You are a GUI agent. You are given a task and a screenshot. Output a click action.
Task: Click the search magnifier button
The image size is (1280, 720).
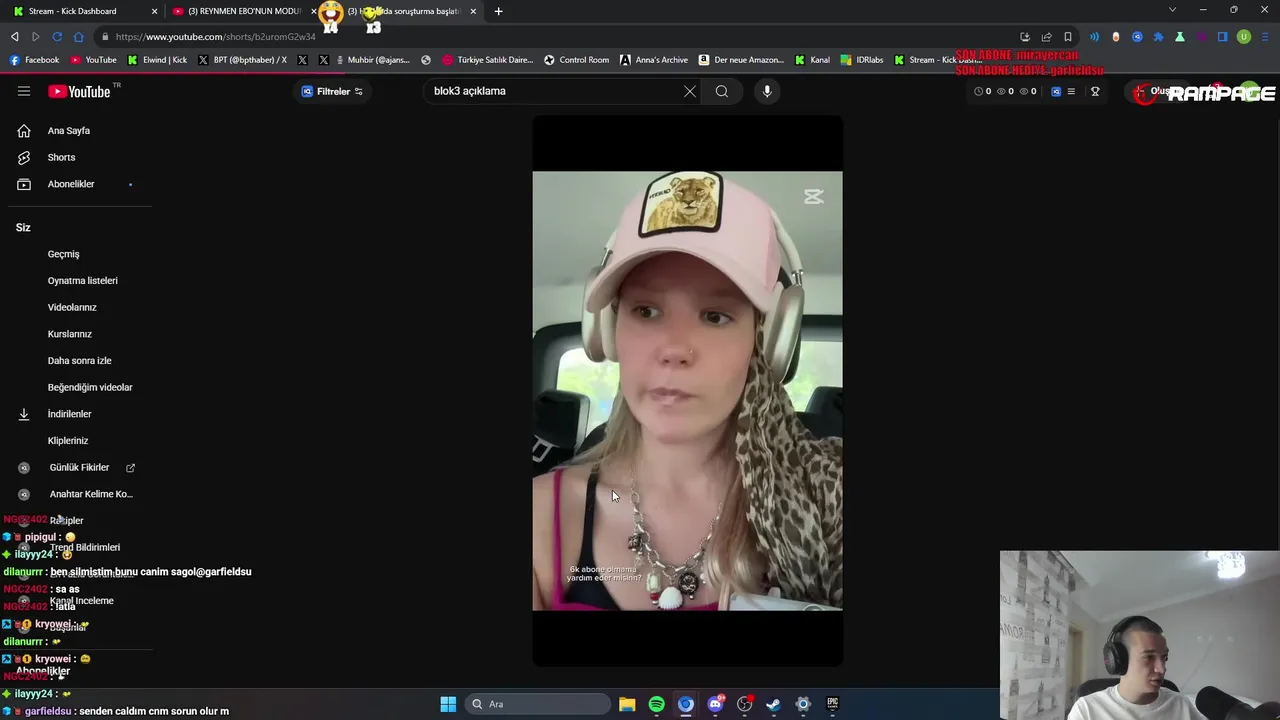click(721, 91)
